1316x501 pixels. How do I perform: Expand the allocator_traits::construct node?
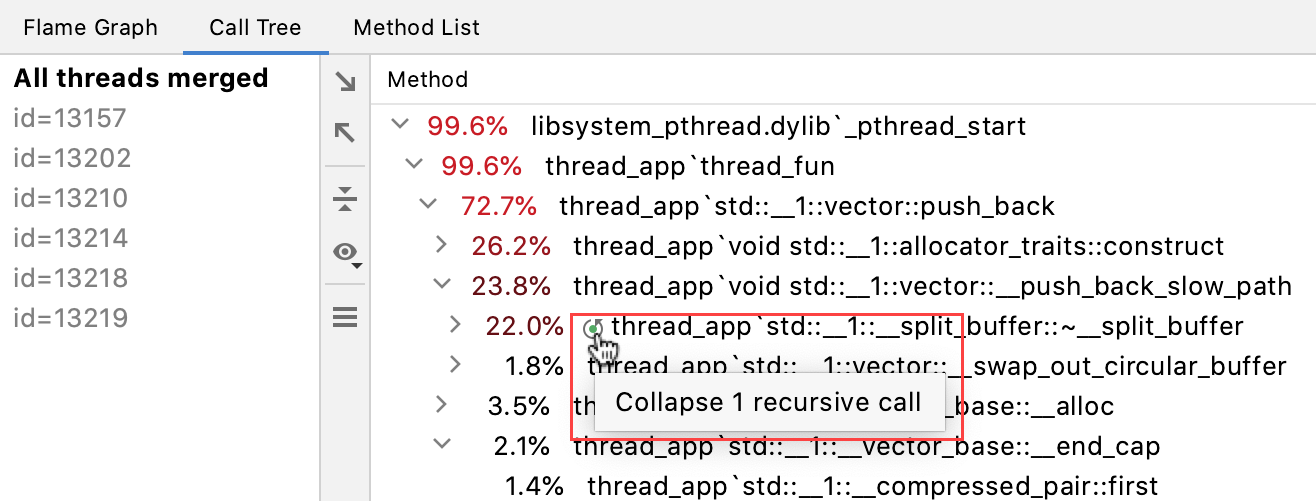(x=442, y=245)
